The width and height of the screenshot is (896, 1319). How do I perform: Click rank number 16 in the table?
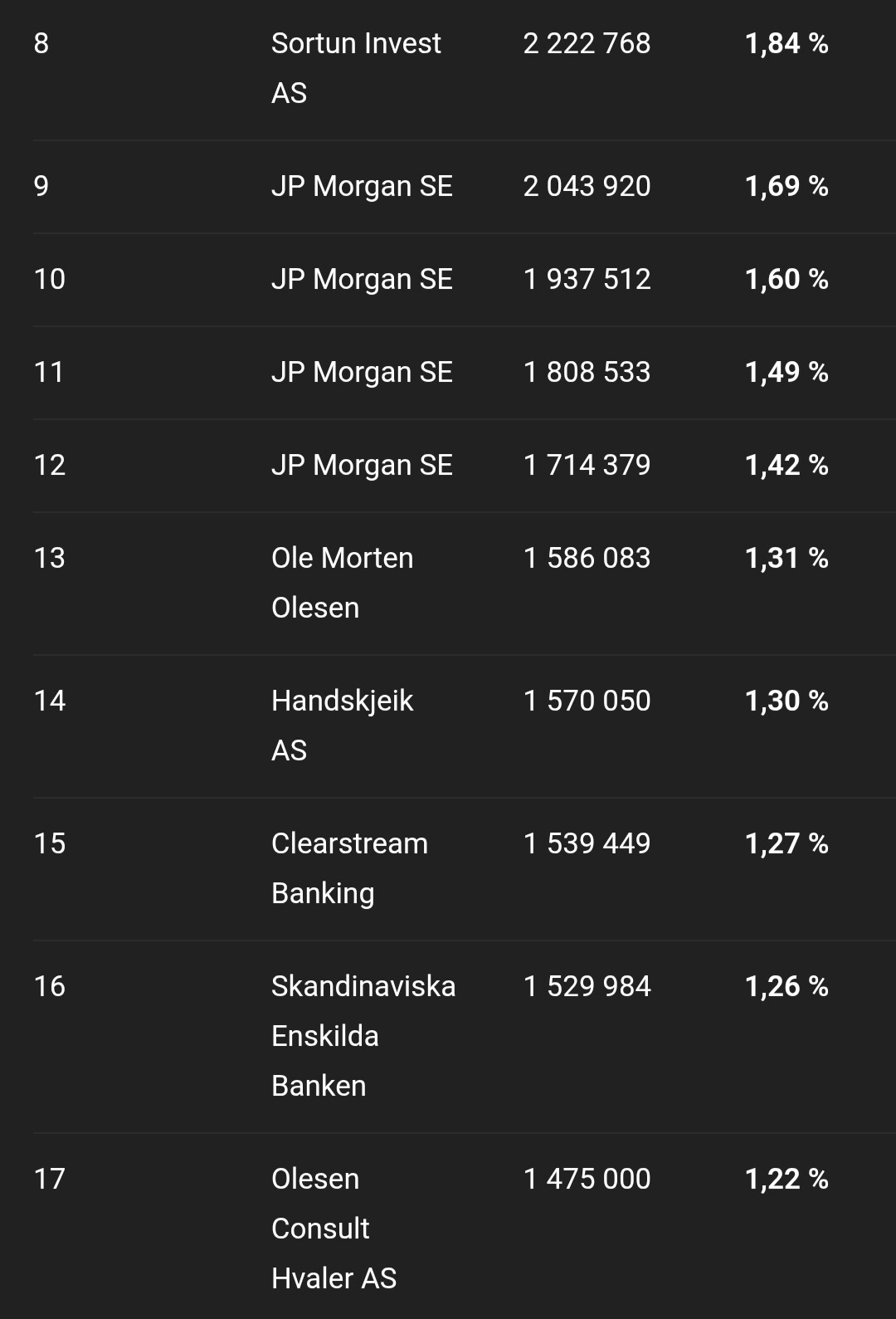[50, 986]
